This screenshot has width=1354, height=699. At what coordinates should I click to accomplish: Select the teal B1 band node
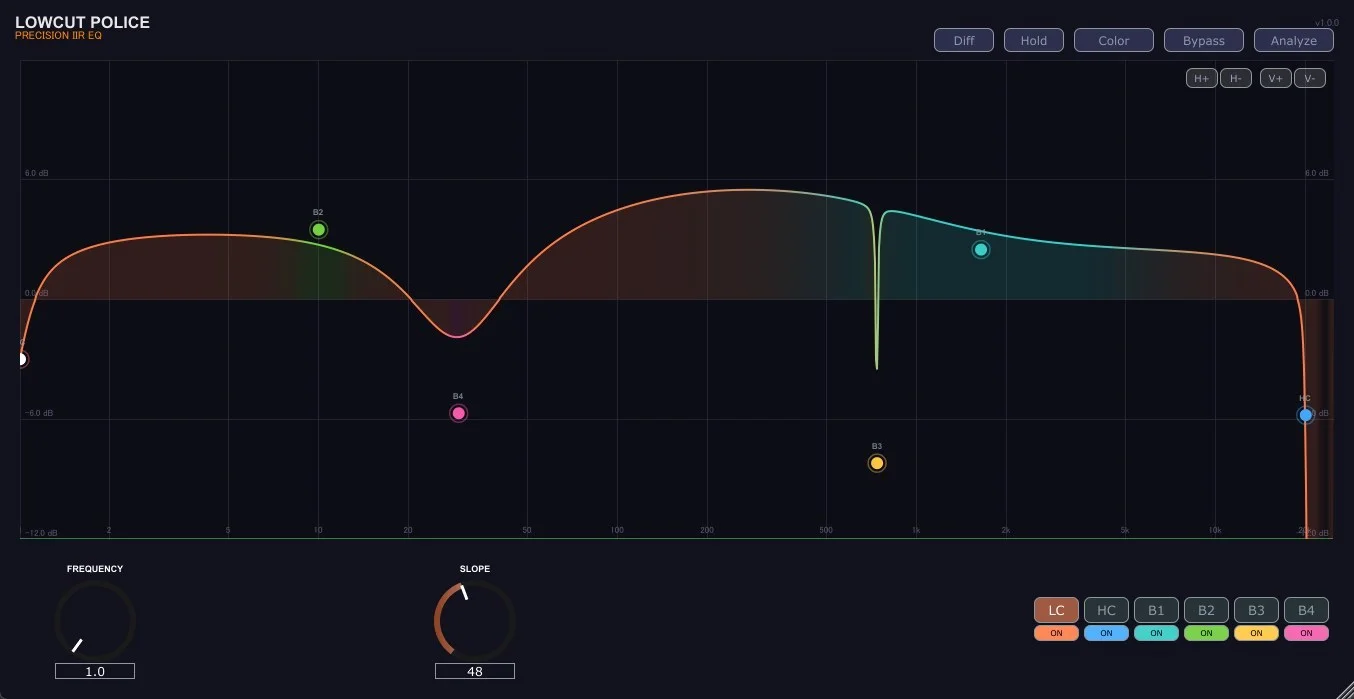click(981, 250)
